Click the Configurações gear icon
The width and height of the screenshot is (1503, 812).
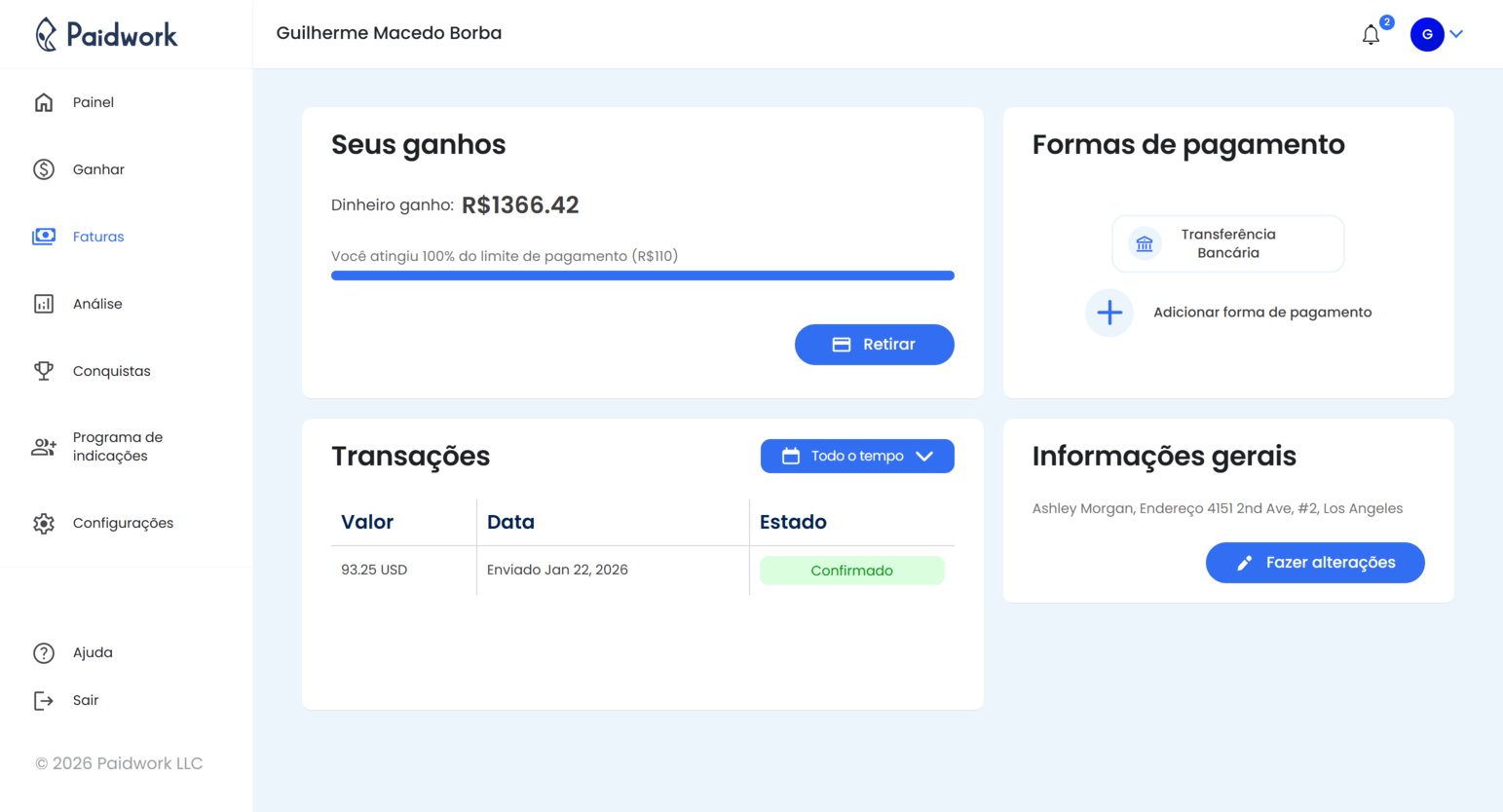44,523
